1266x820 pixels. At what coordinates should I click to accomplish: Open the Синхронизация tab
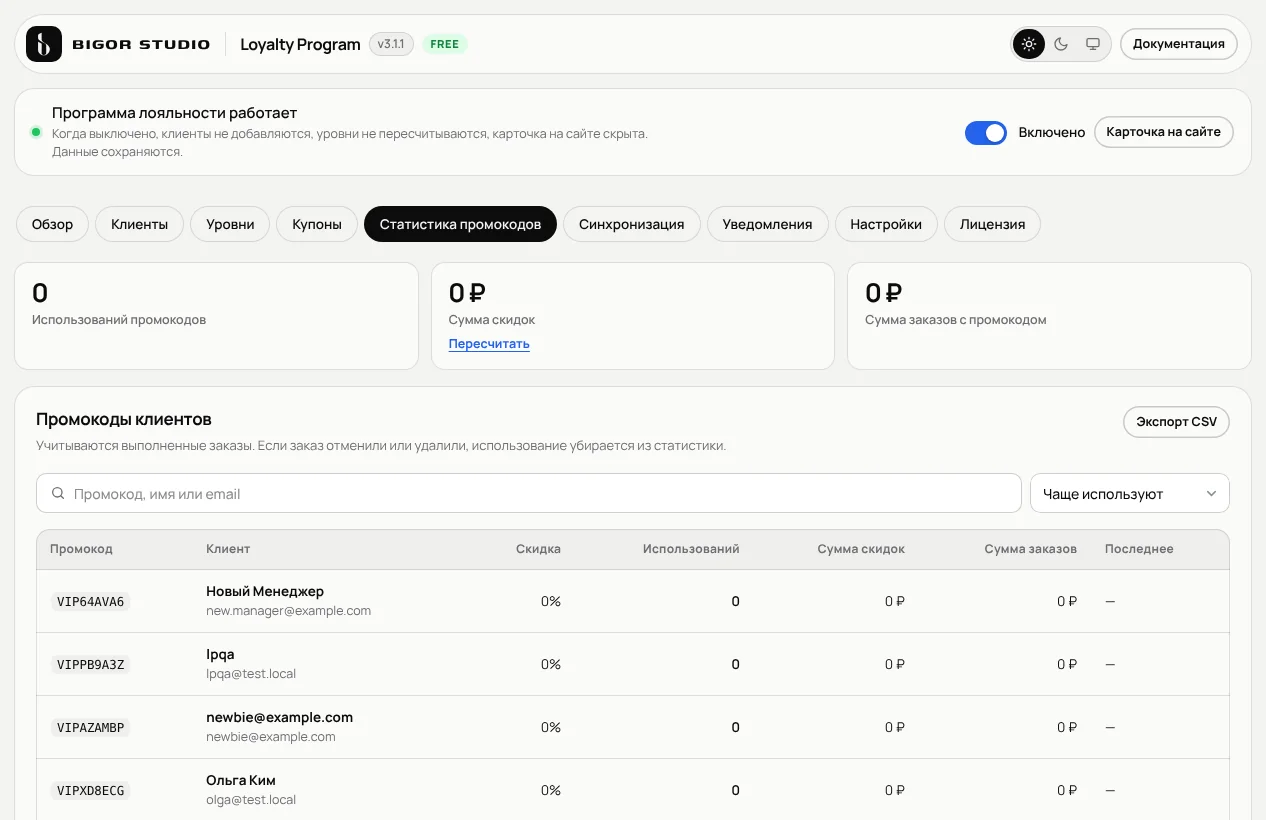coord(631,224)
